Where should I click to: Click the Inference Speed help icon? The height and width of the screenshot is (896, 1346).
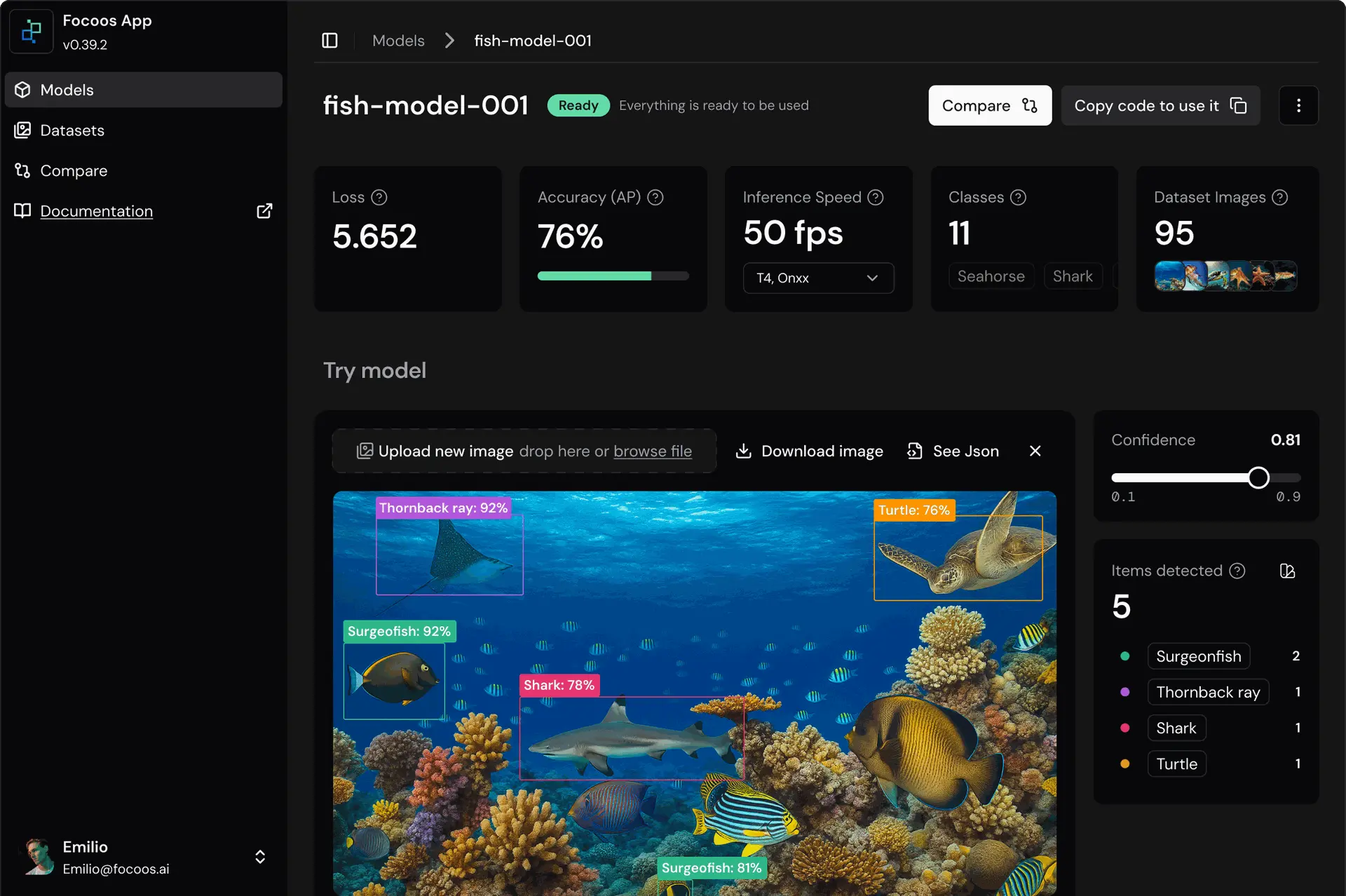876,198
